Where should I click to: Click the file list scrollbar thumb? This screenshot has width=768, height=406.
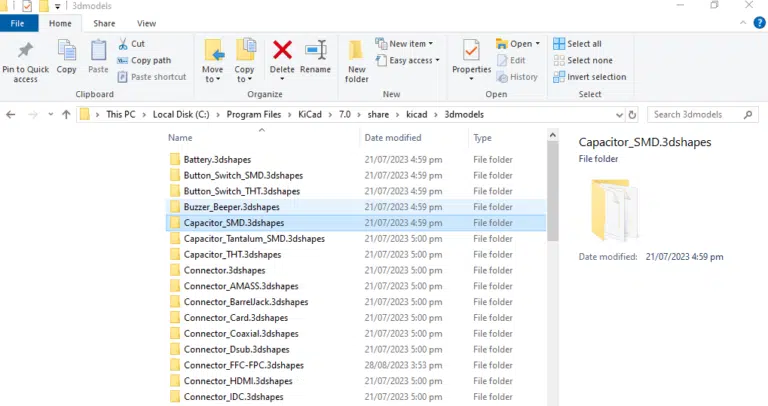pyautogui.click(x=552, y=191)
